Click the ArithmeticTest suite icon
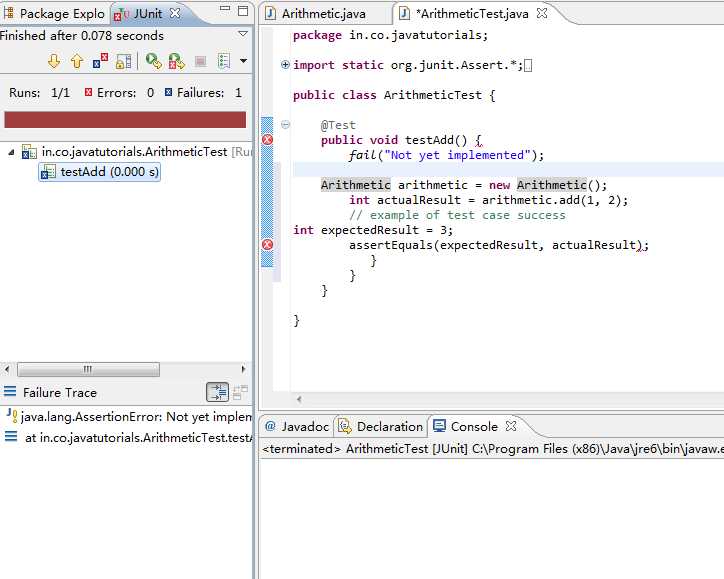This screenshot has height=579, width=724. pos(29,152)
